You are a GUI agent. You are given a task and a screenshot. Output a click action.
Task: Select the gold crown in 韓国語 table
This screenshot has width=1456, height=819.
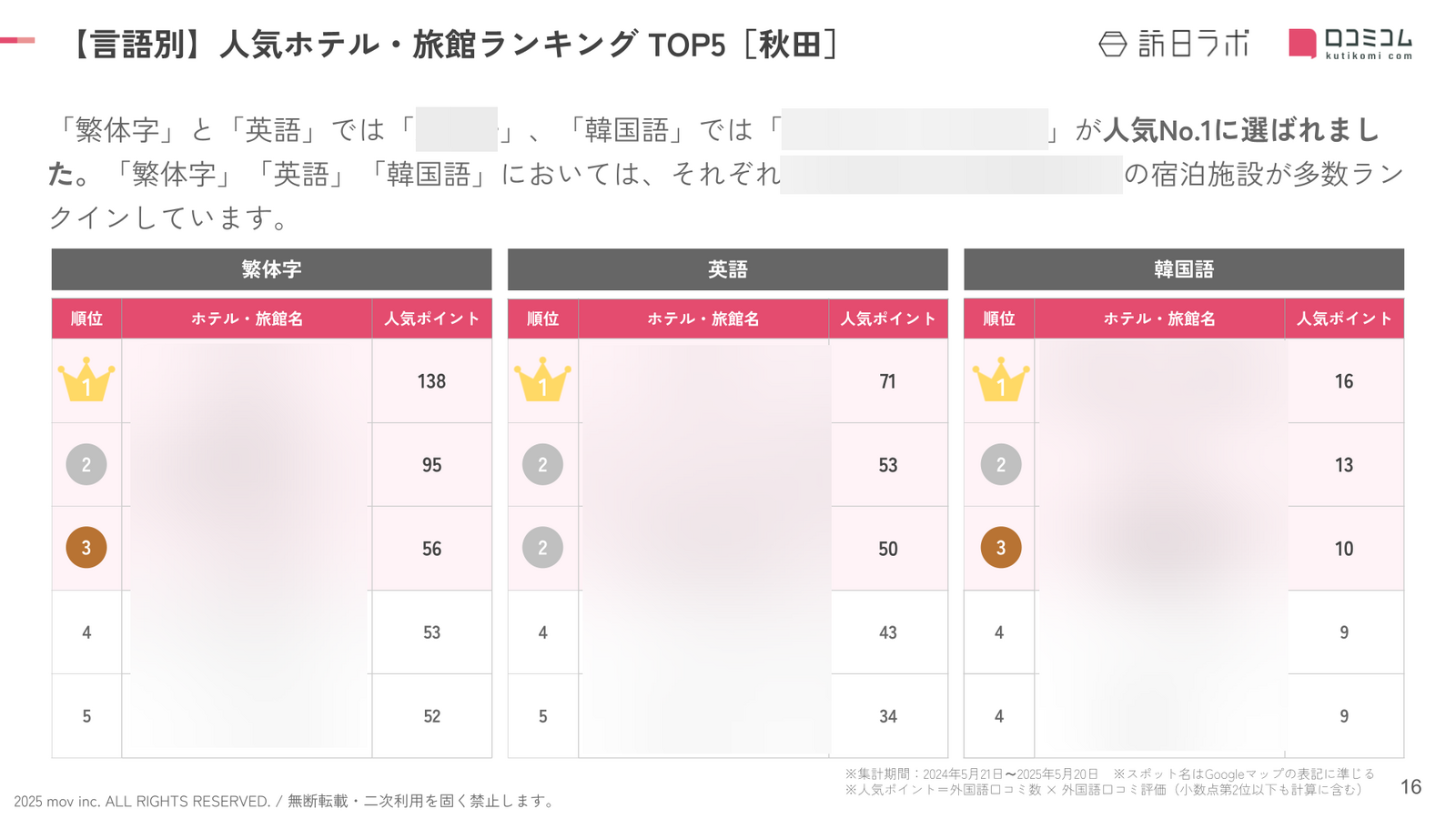point(1000,379)
